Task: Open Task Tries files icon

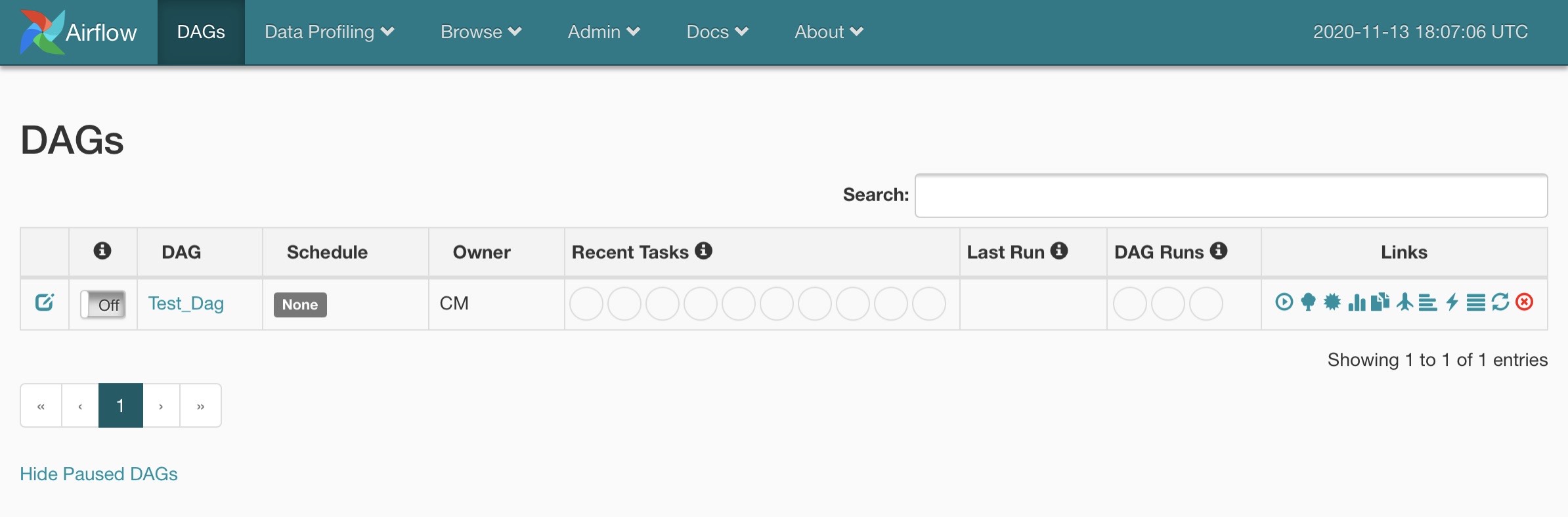Action: point(1380,302)
